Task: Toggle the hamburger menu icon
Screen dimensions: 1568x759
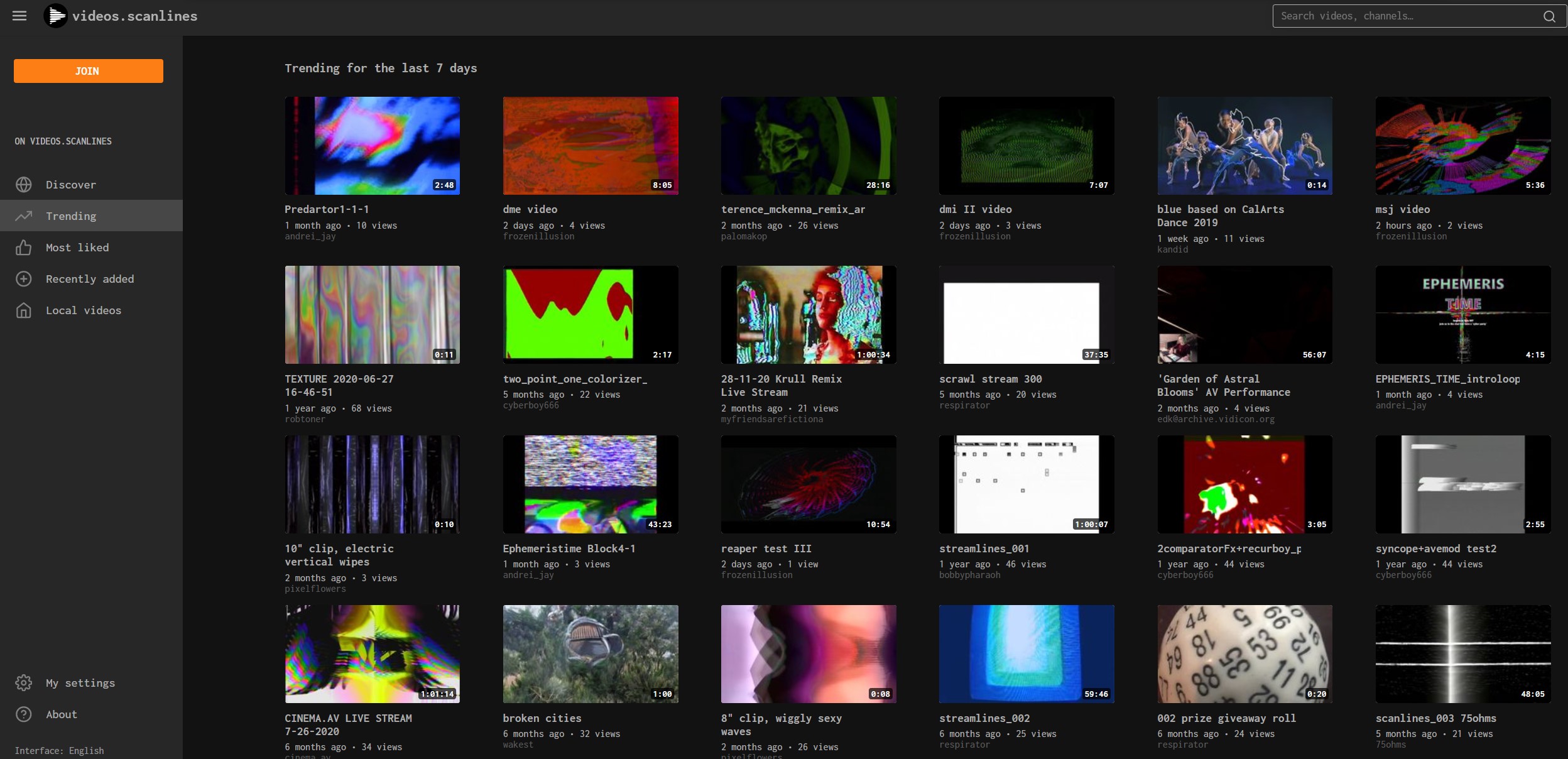Action: click(19, 16)
